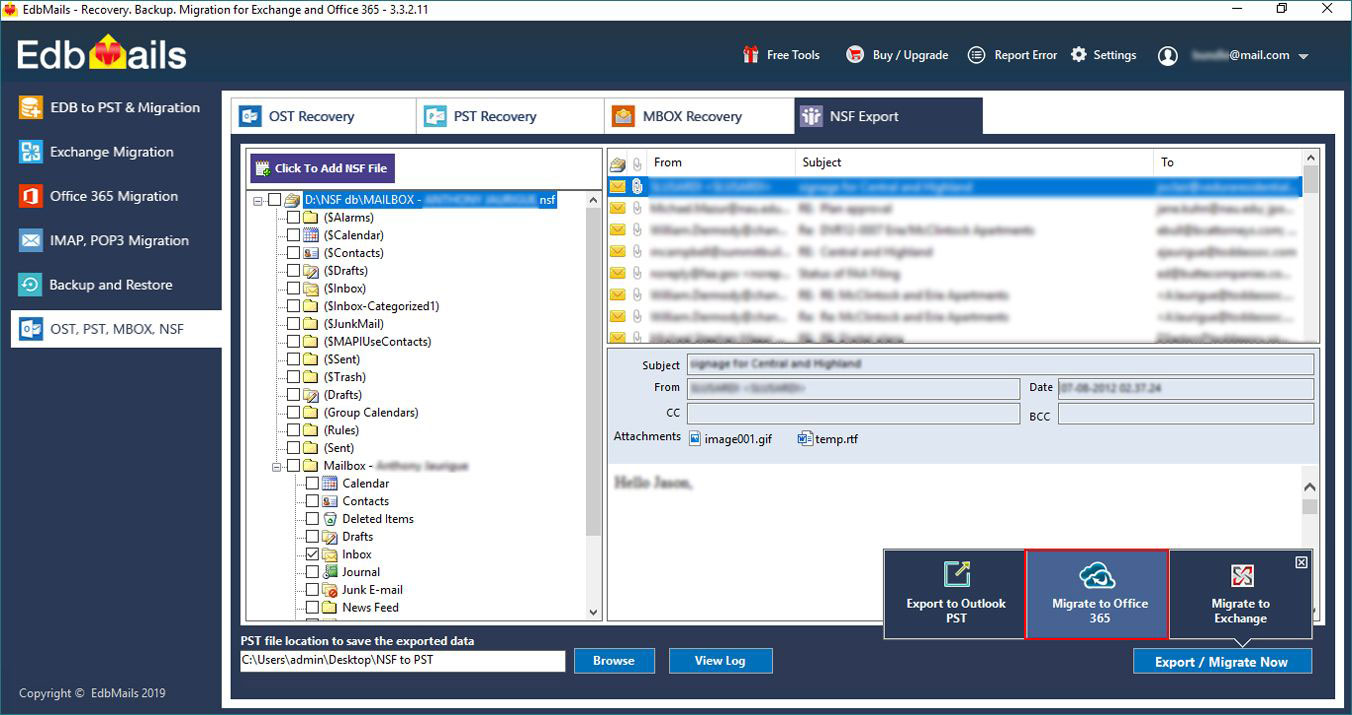Sort messages by Subject column
Image resolution: width=1352 pixels, height=715 pixels.
[974, 162]
